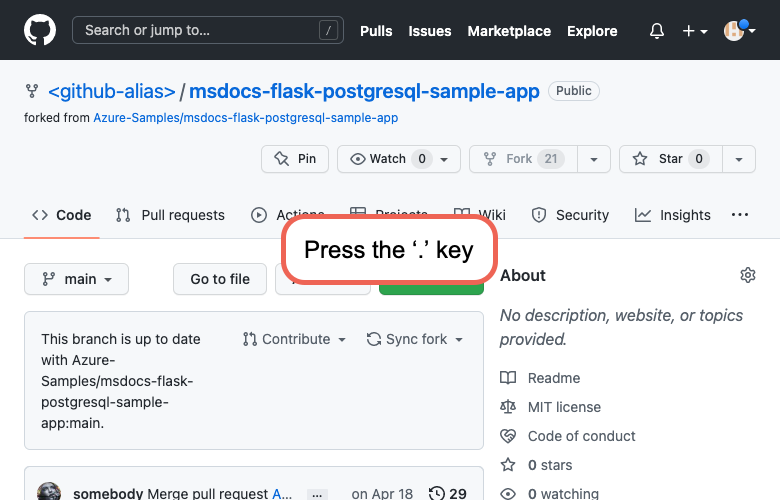Pin this repository

tap(295, 159)
